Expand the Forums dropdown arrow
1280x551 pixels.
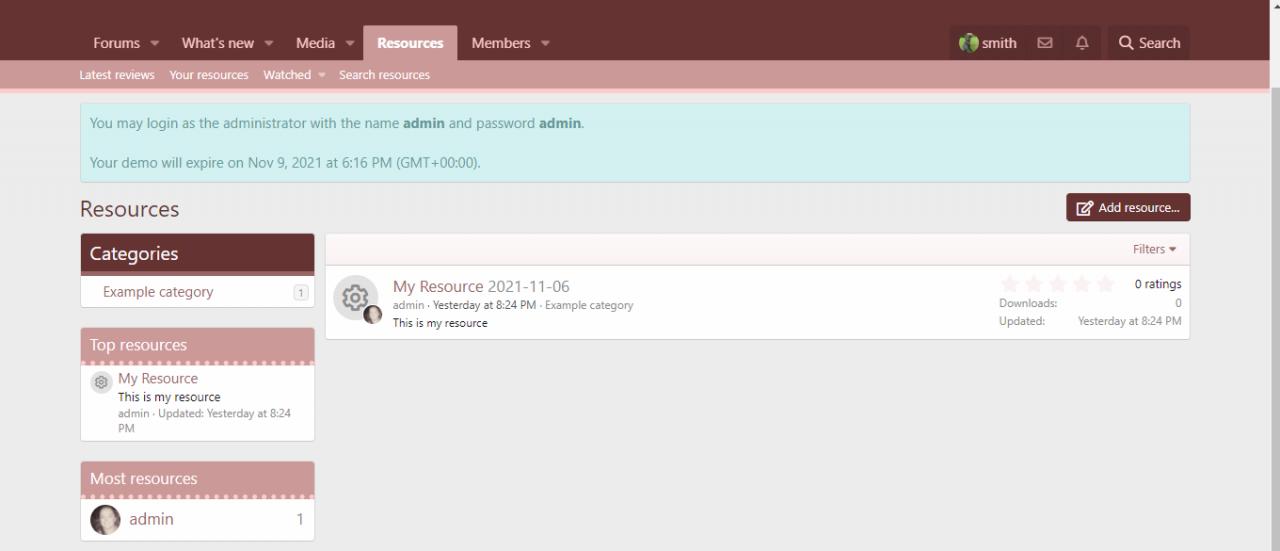[155, 43]
